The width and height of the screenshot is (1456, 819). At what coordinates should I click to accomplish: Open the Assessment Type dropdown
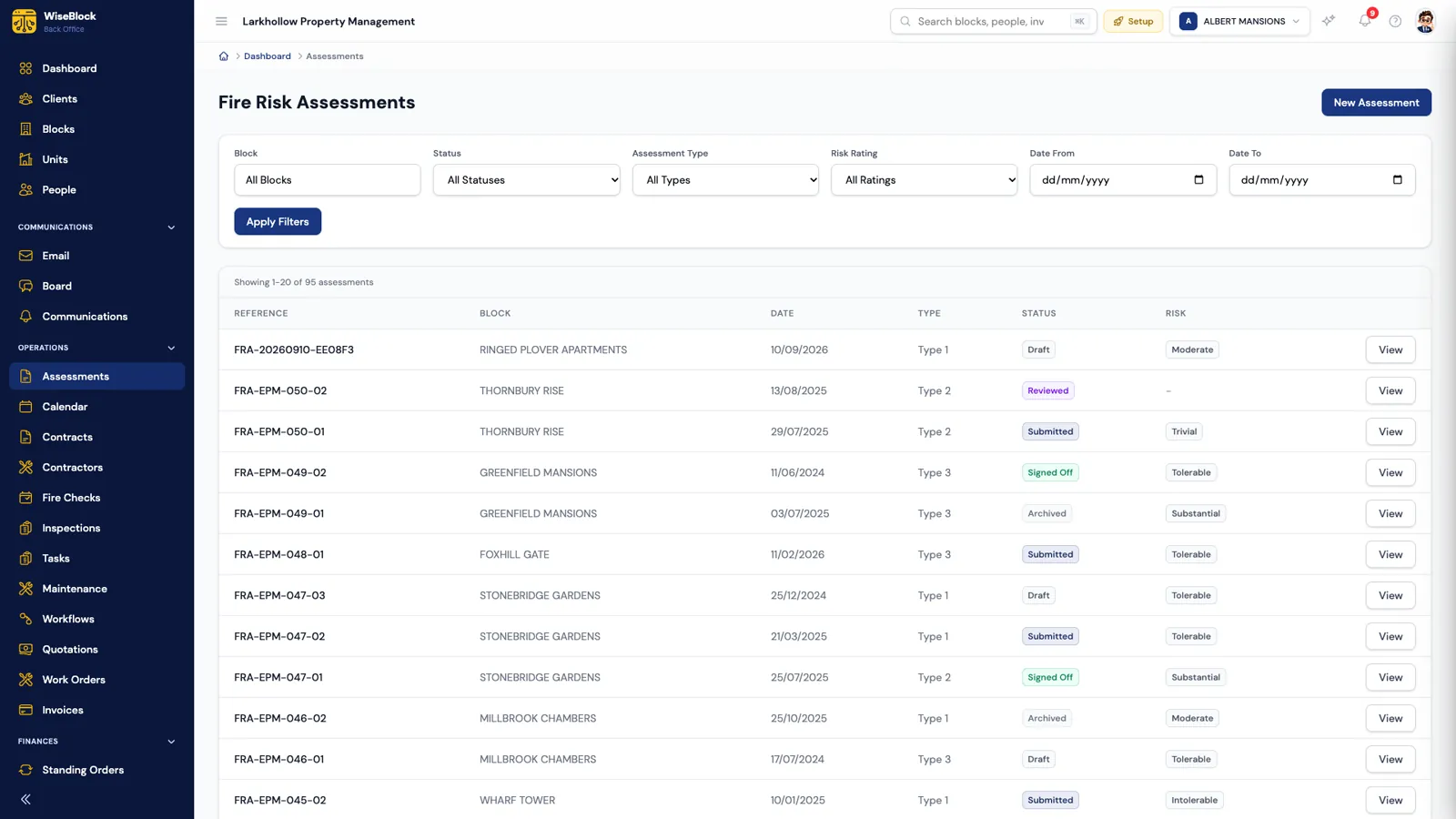click(725, 180)
